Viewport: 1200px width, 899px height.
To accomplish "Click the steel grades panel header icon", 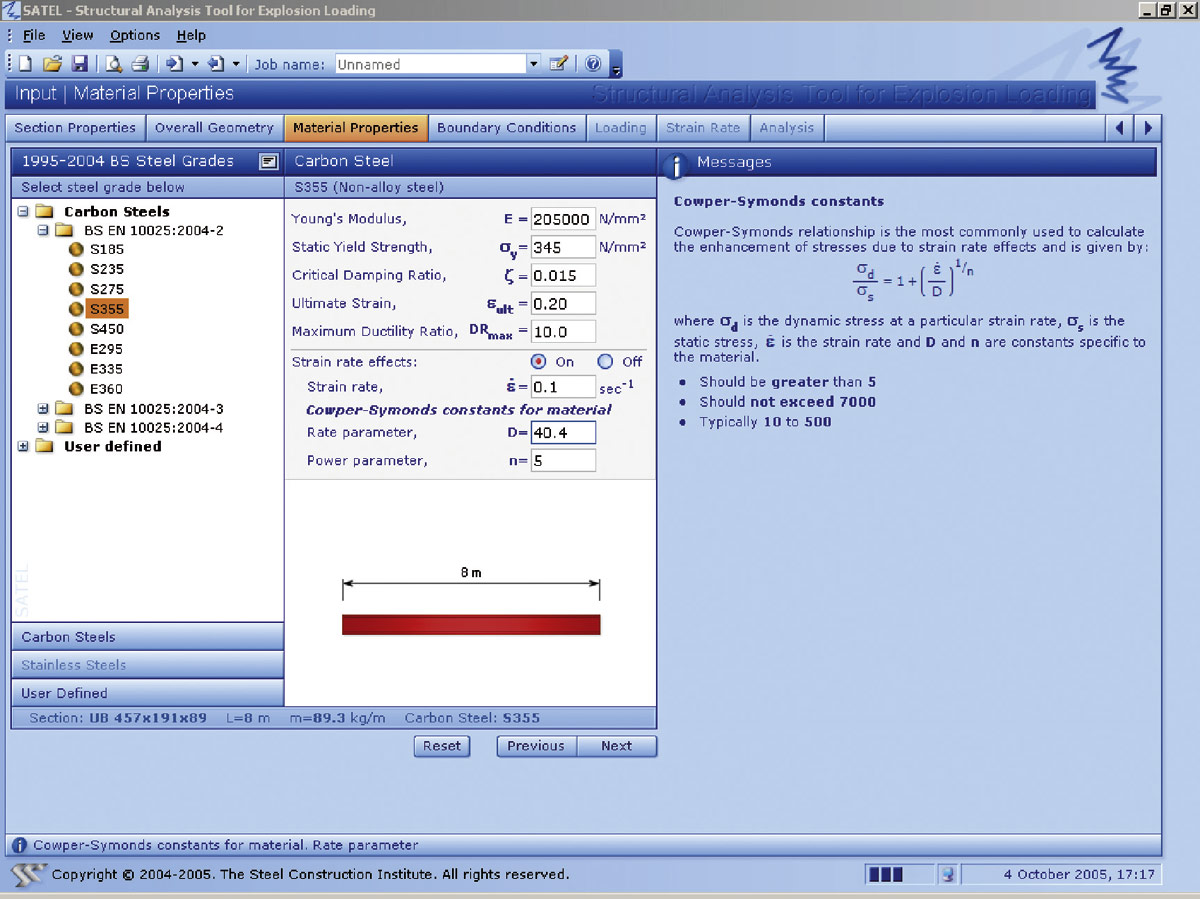I will click(x=267, y=161).
